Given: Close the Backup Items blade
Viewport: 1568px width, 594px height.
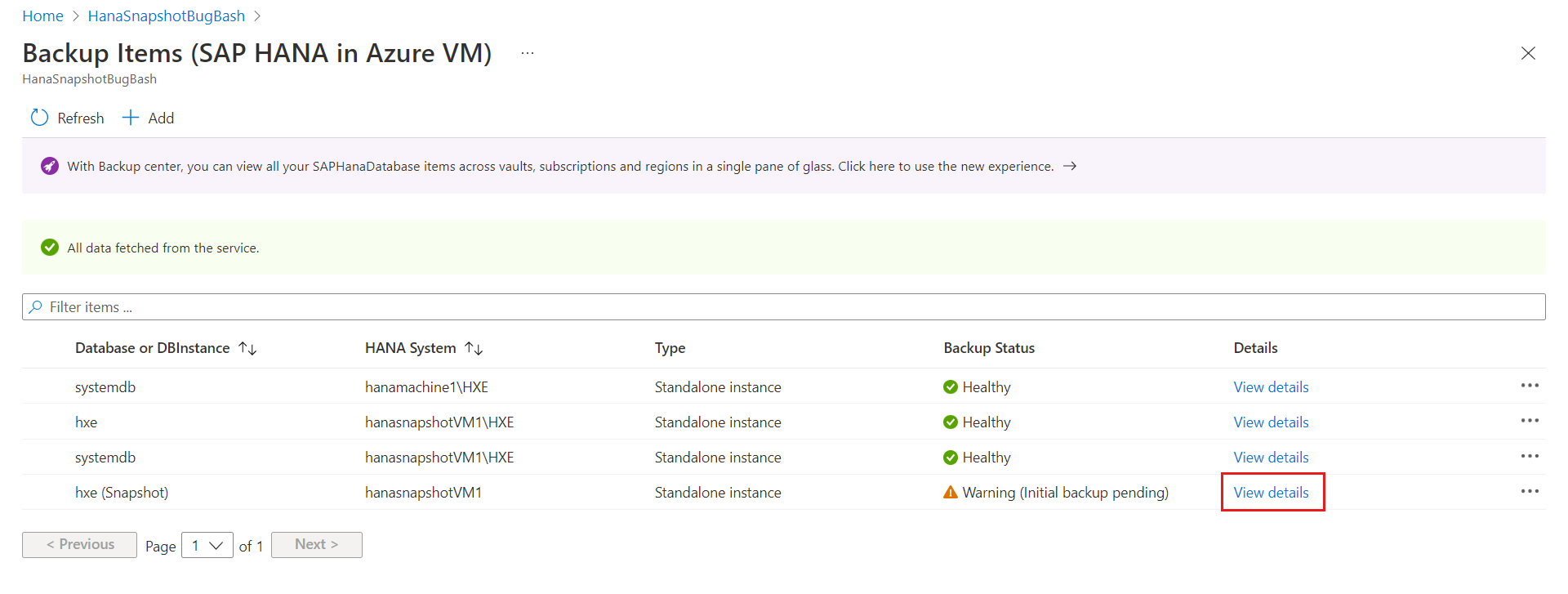Looking at the screenshot, I should click(1528, 53).
